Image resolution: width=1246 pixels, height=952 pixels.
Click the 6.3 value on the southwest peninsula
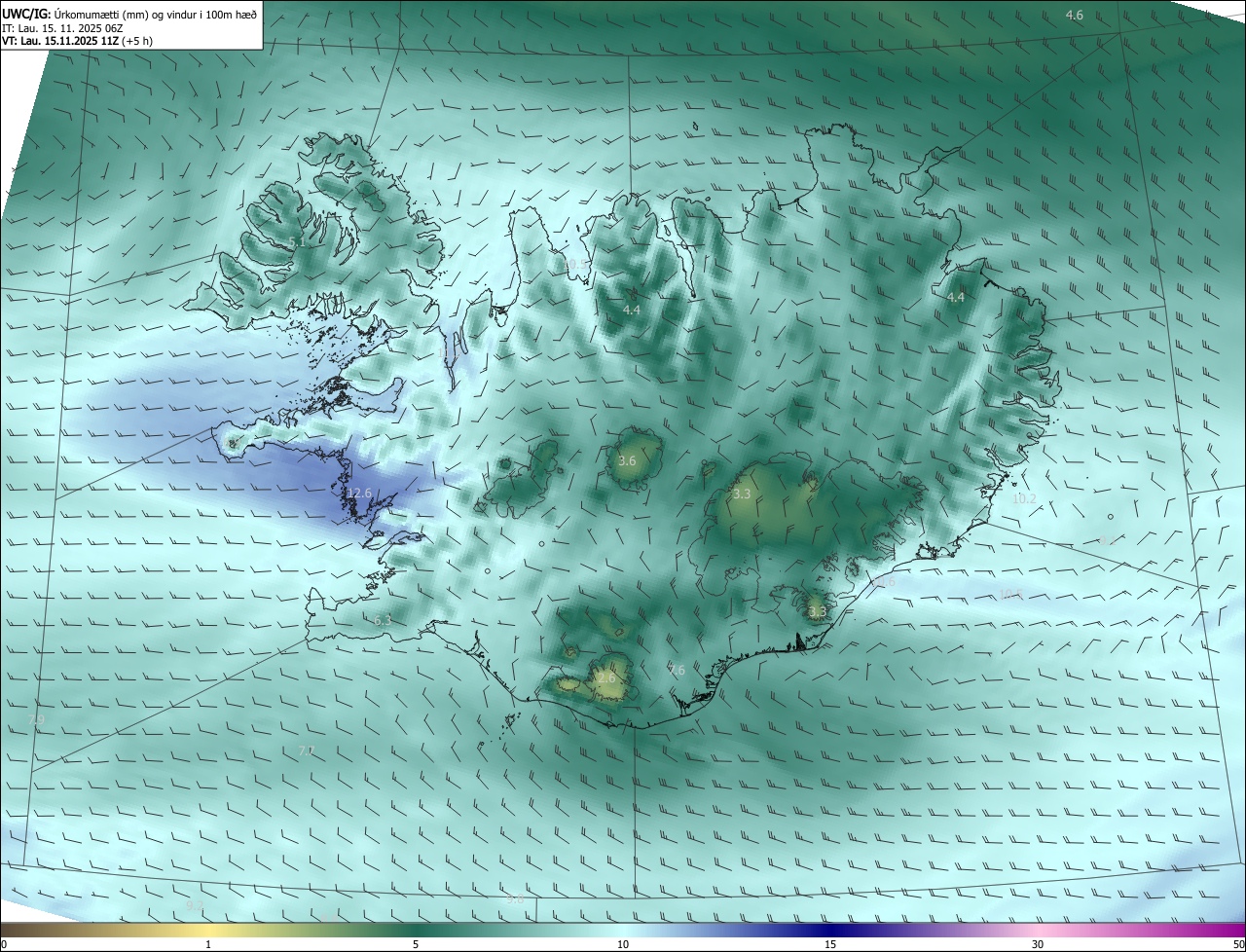click(383, 620)
